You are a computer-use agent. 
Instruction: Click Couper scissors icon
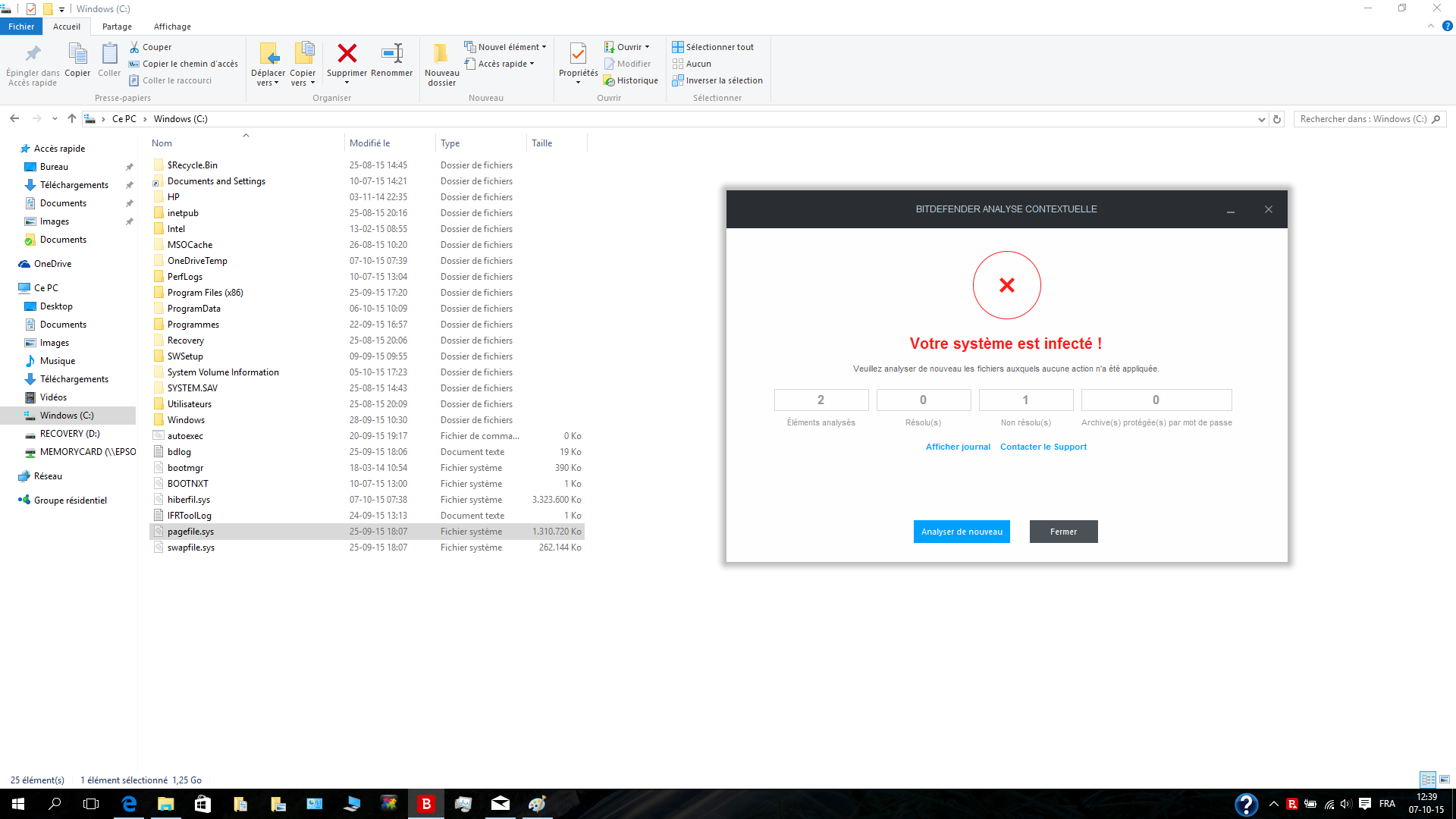(x=134, y=47)
